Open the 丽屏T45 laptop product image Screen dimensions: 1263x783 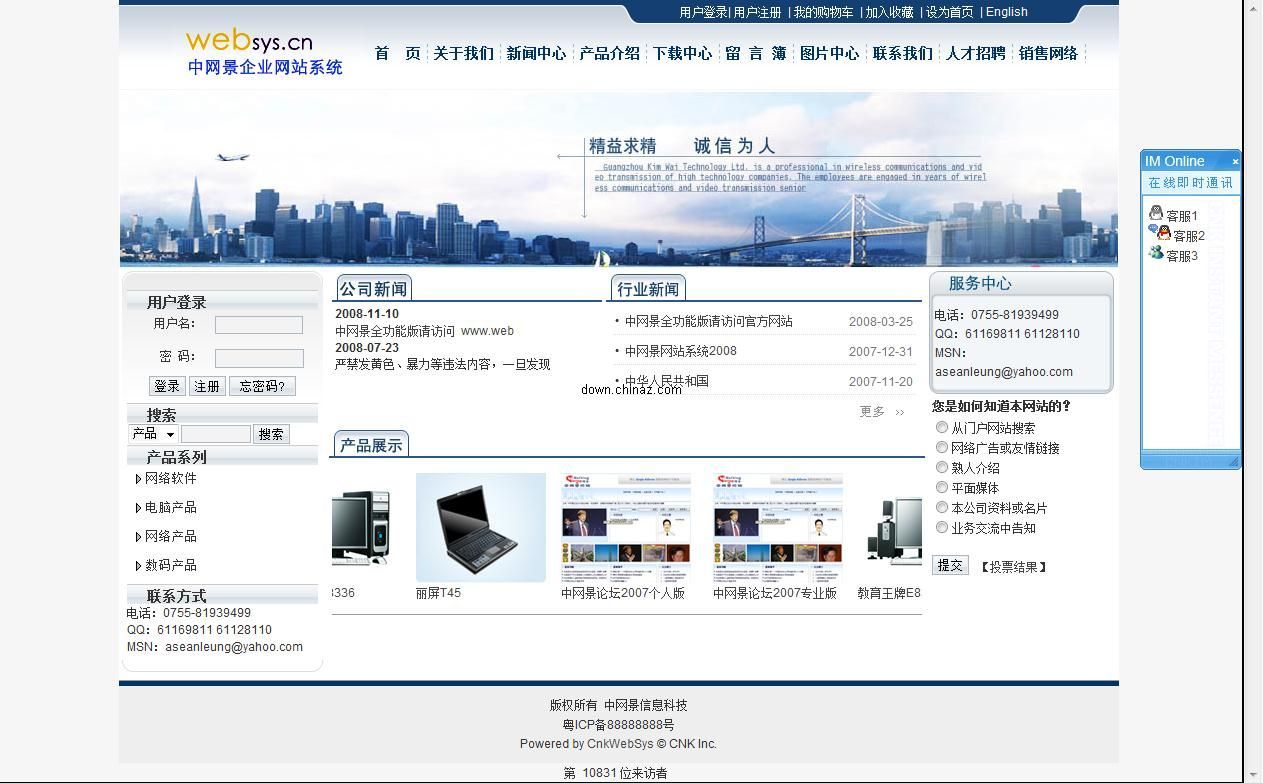point(480,527)
